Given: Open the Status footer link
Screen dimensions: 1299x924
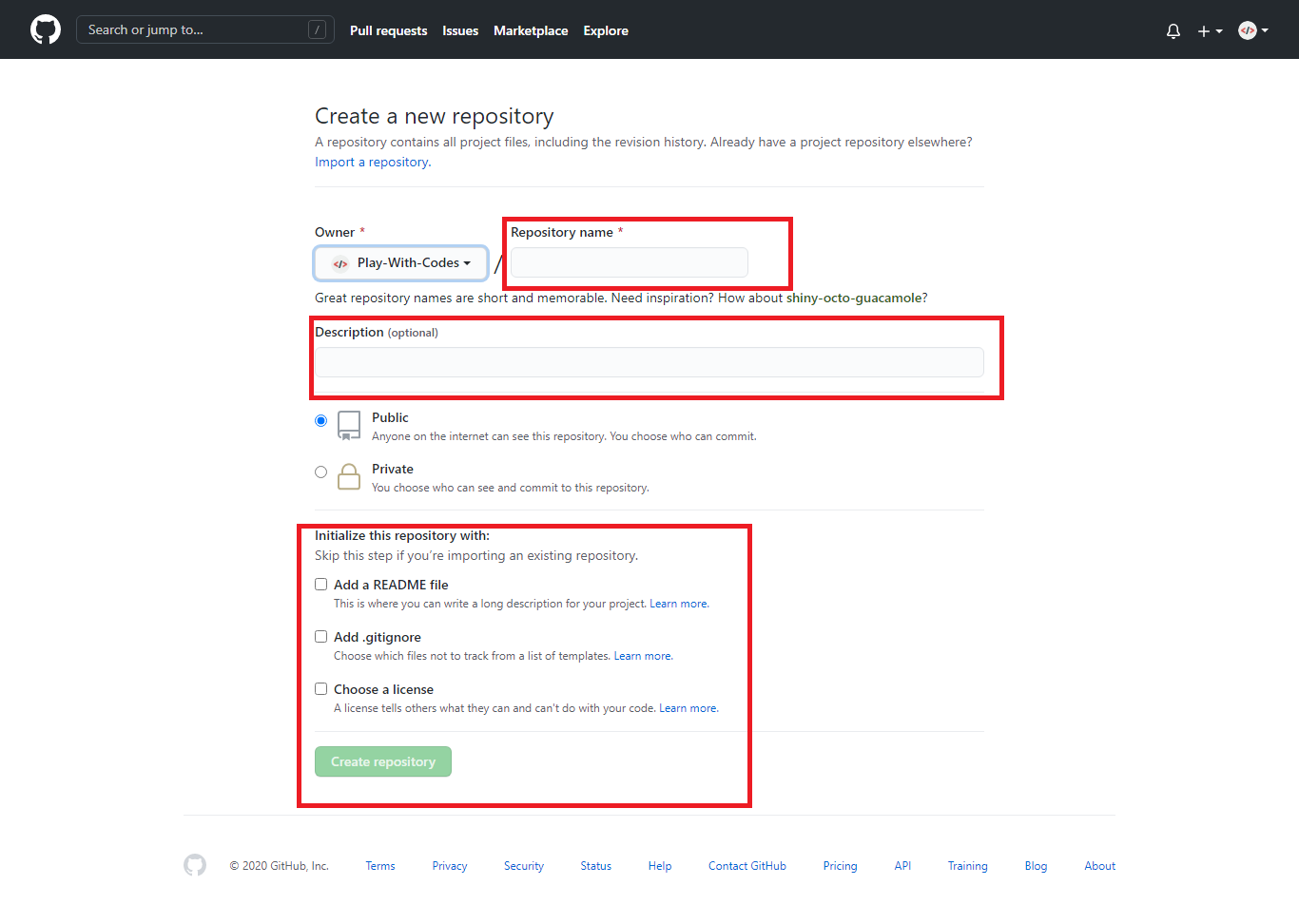Looking at the screenshot, I should (596, 866).
